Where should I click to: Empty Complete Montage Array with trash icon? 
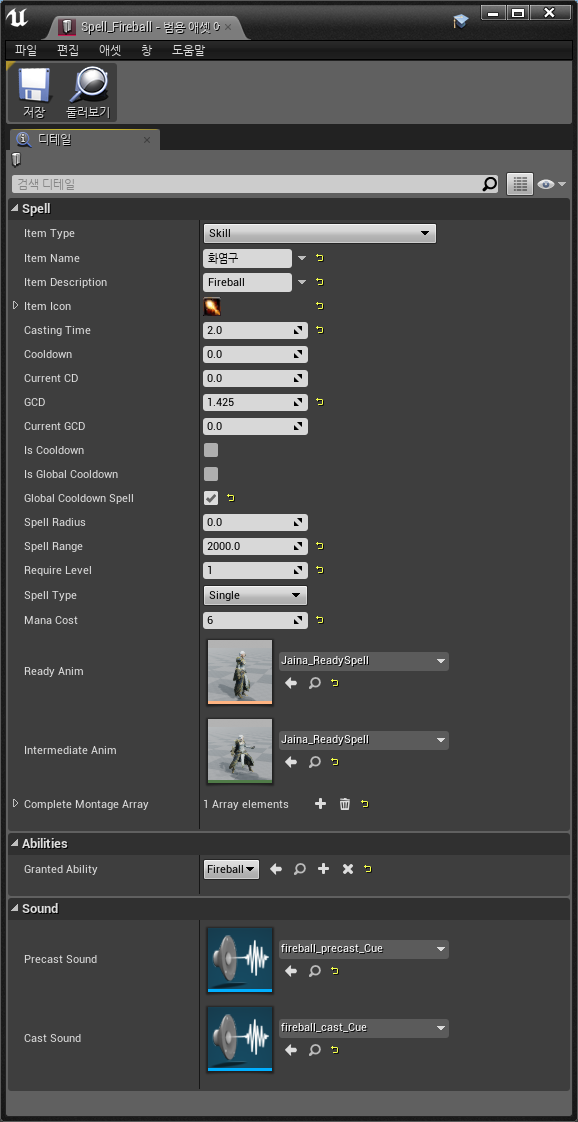(x=345, y=804)
